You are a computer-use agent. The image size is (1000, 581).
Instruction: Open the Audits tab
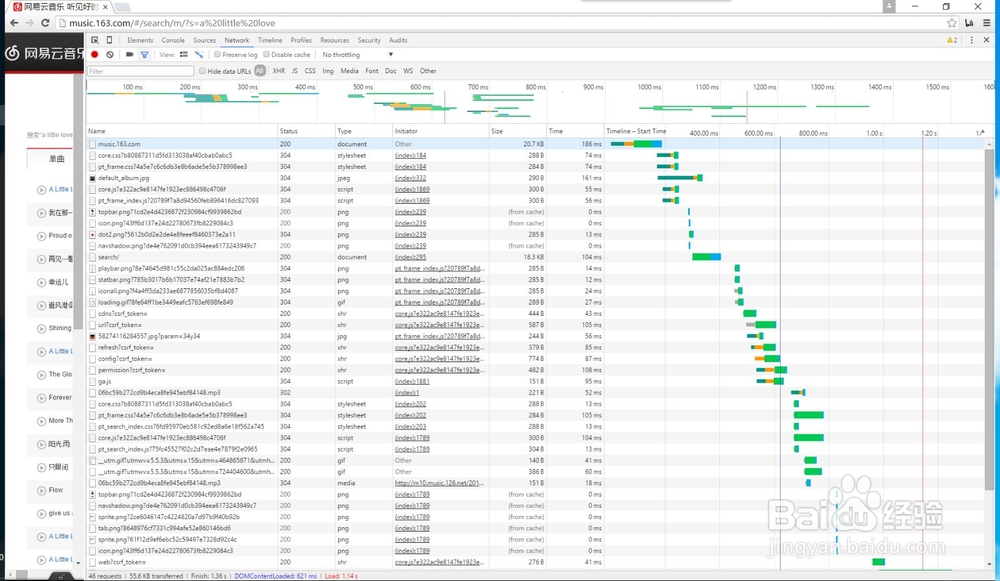pyautogui.click(x=398, y=40)
